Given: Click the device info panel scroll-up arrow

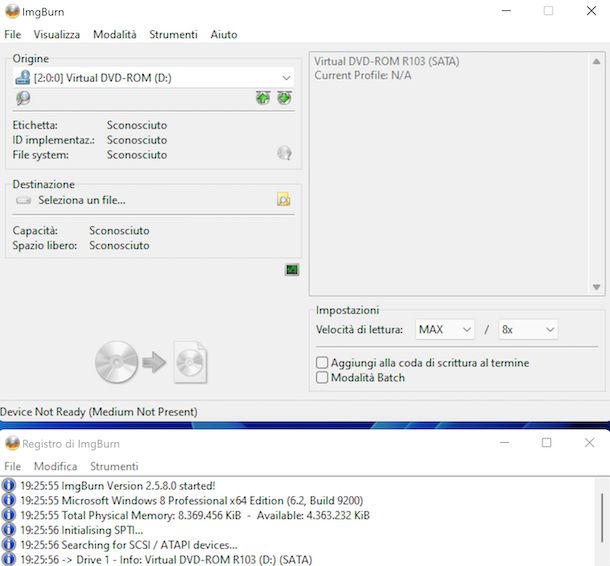Looking at the screenshot, I should (596, 61).
